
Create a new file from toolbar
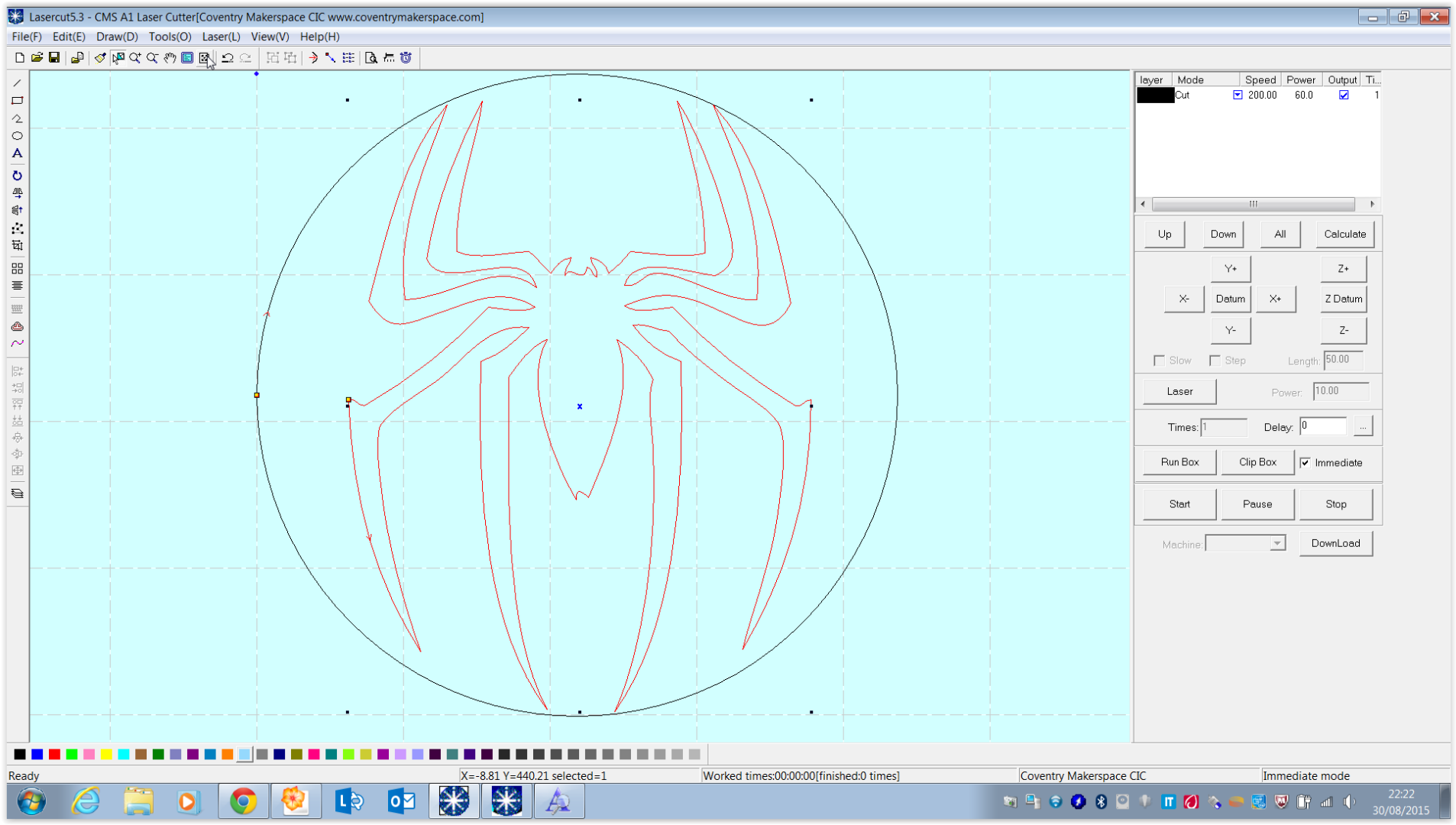[20, 58]
